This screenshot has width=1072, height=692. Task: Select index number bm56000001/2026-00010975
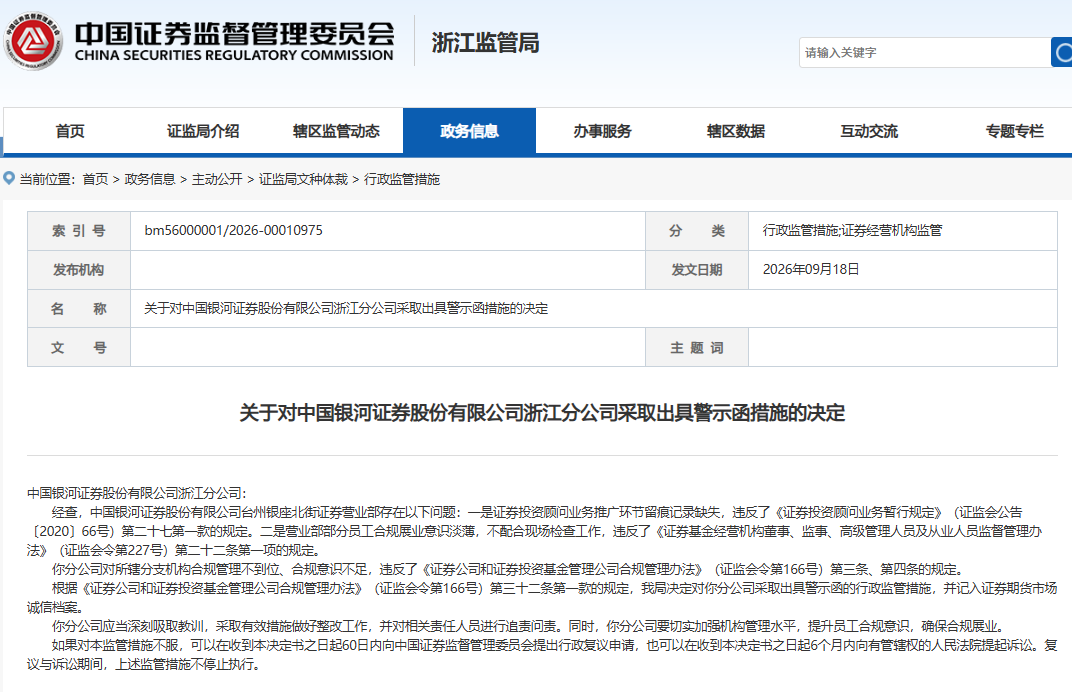pyautogui.click(x=233, y=230)
